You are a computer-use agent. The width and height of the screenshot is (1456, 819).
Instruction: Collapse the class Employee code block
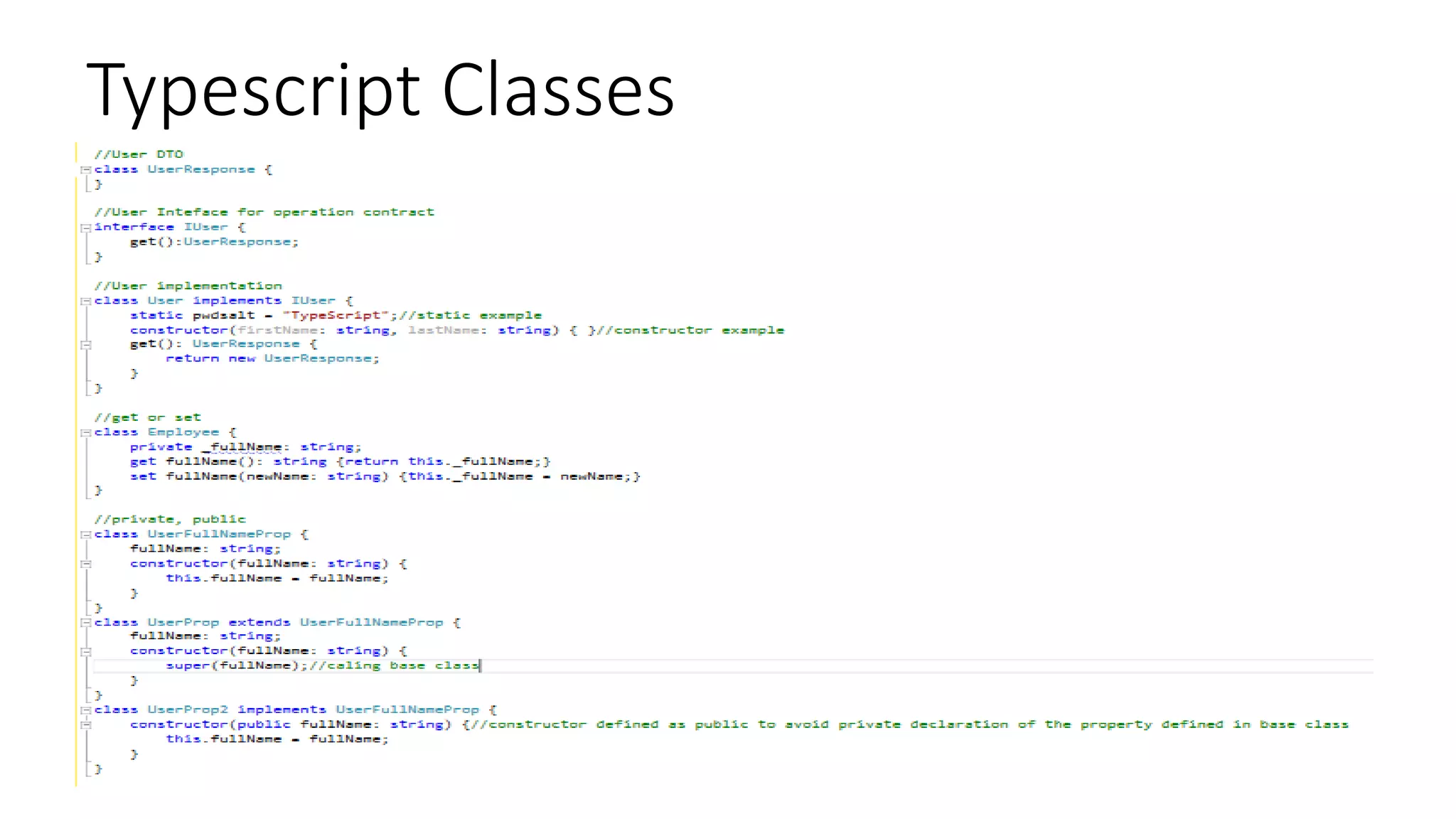[x=85, y=433]
